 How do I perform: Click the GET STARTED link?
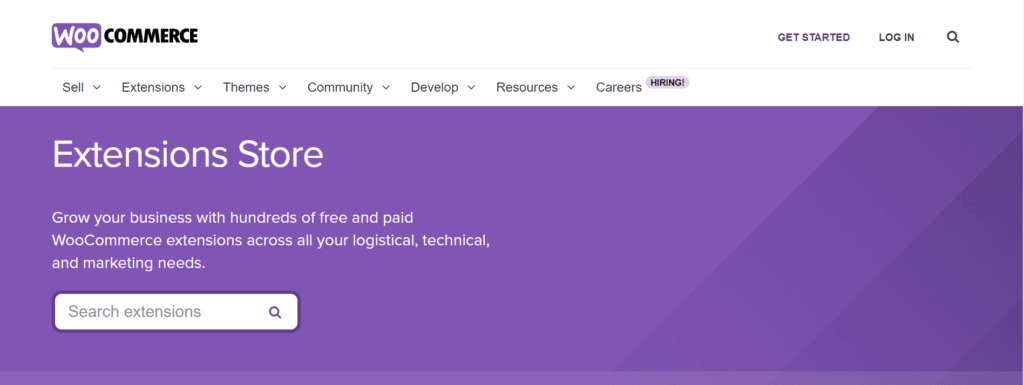point(814,38)
